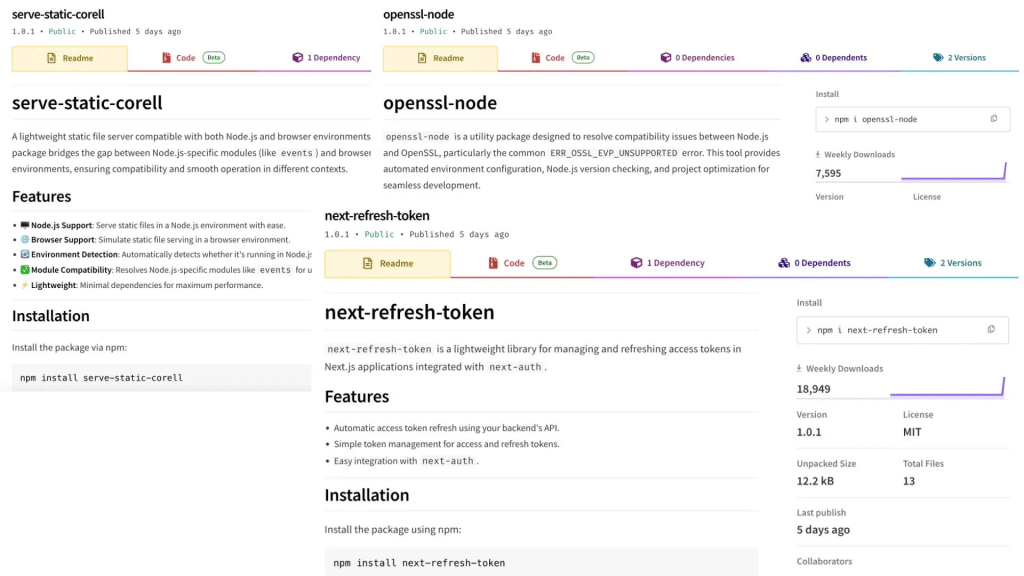
Task: Open 0 Dependencies tab of openssl-node
Action: click(697, 58)
